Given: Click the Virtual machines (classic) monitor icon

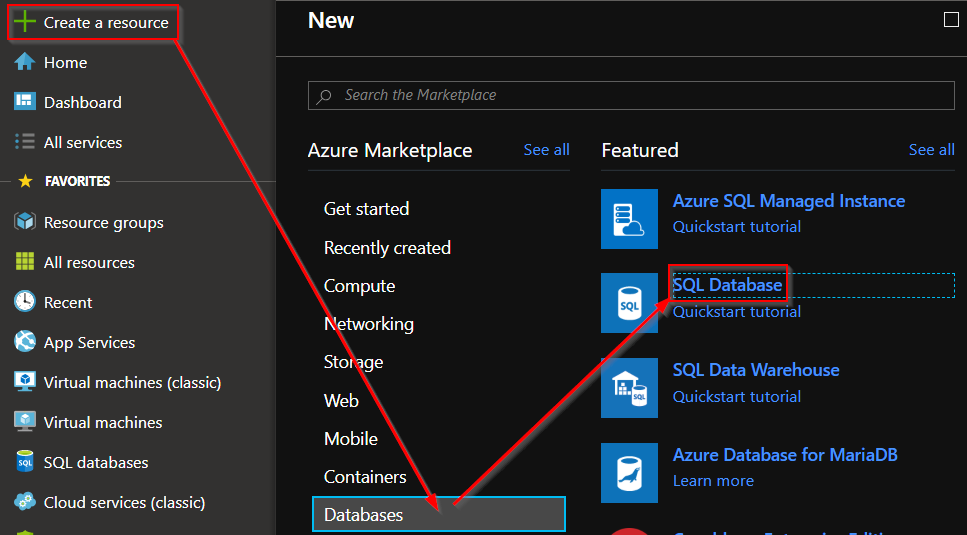Looking at the screenshot, I should 25,382.
